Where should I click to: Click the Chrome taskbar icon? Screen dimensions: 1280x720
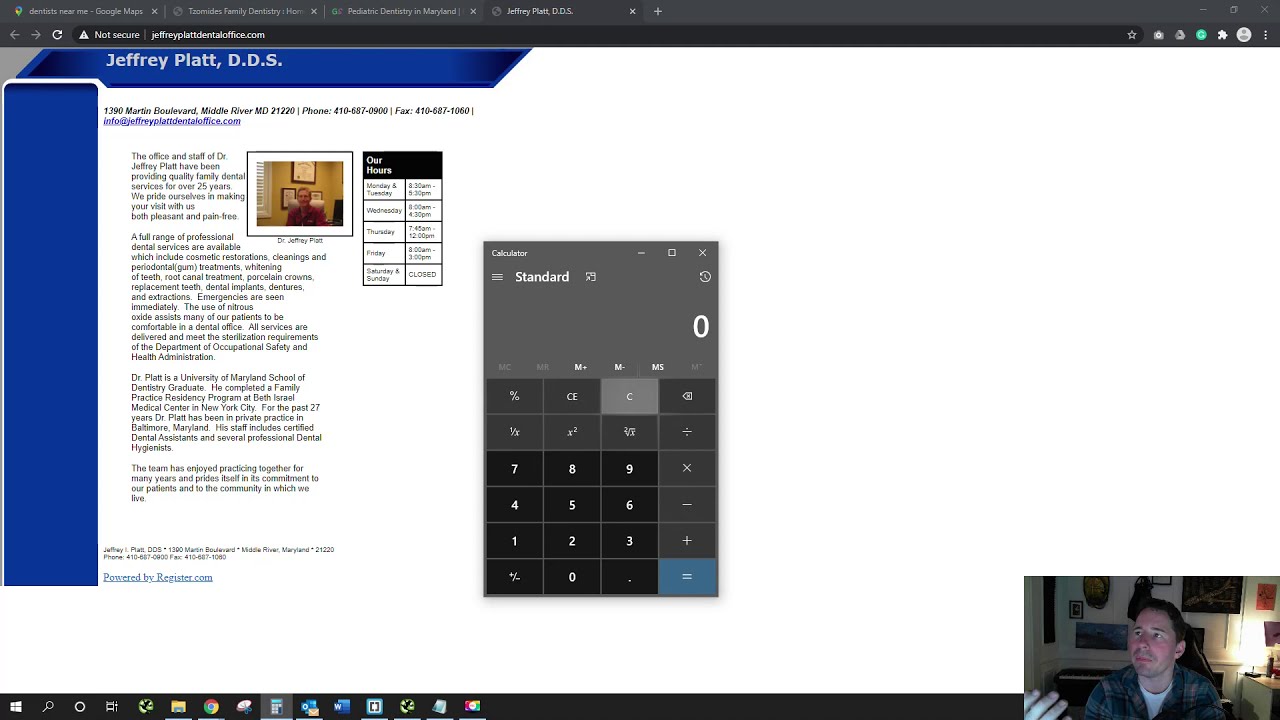pos(211,707)
